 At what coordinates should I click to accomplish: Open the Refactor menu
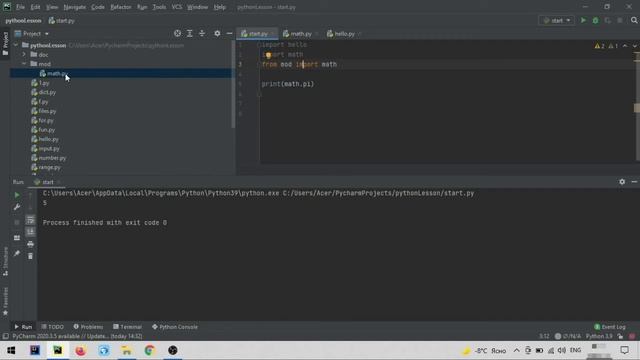click(x=121, y=7)
